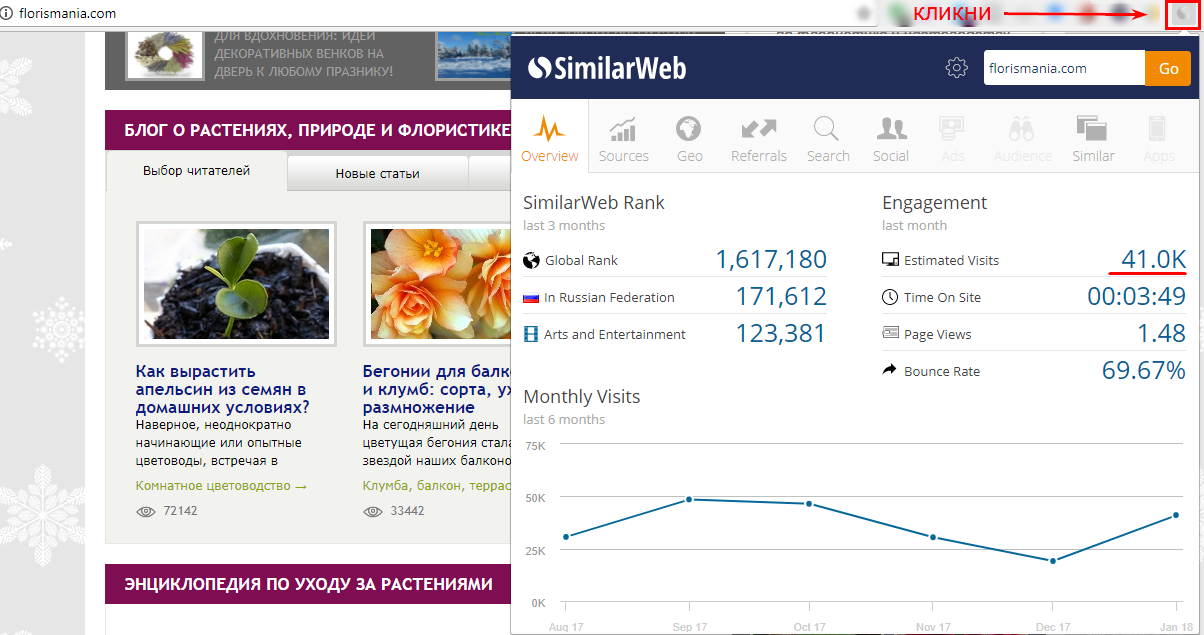The image size is (1204, 635).
Task: Open the Бегонии article title link
Action: 436,390
